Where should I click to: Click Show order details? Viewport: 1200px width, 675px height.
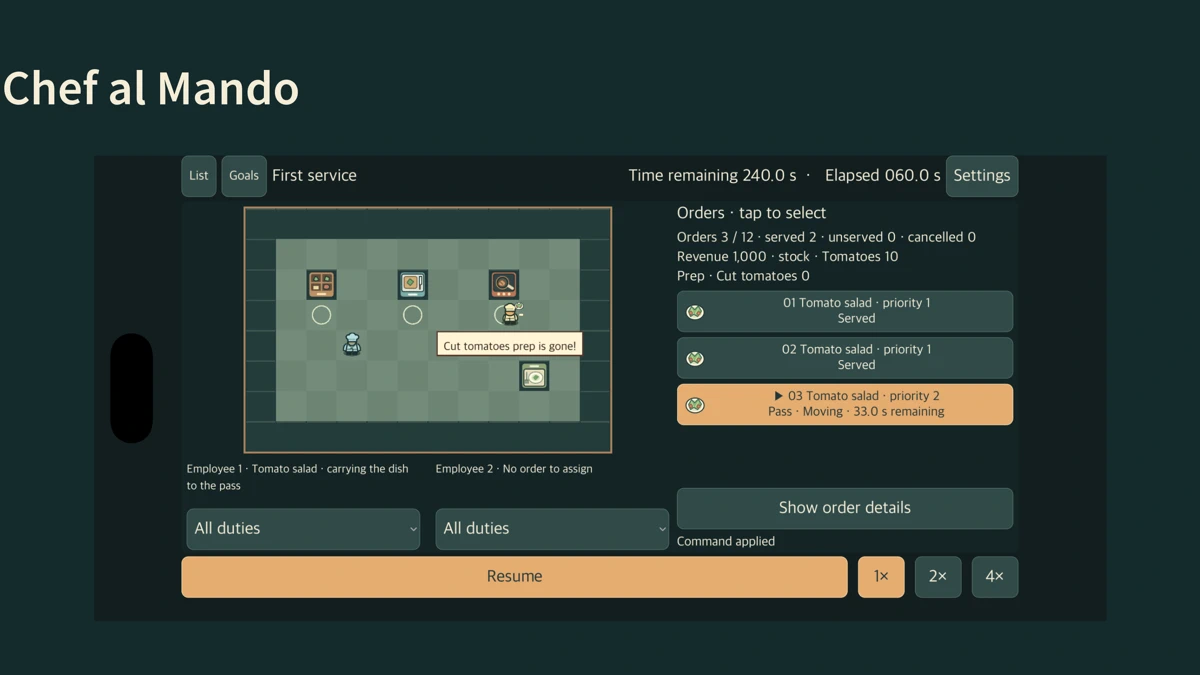click(x=845, y=508)
